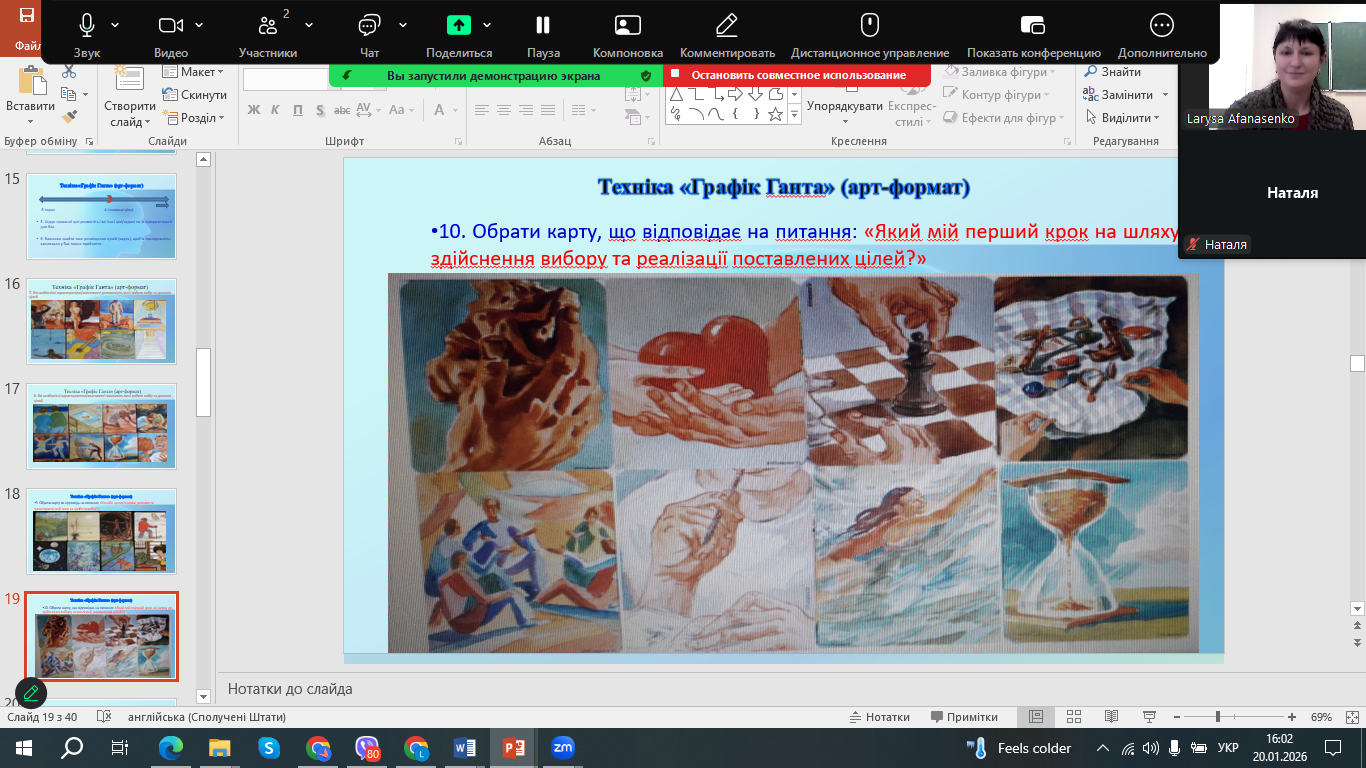This screenshot has height=768, width=1366.
Task: Switch to Normal view icon
Action: [x=1037, y=717]
